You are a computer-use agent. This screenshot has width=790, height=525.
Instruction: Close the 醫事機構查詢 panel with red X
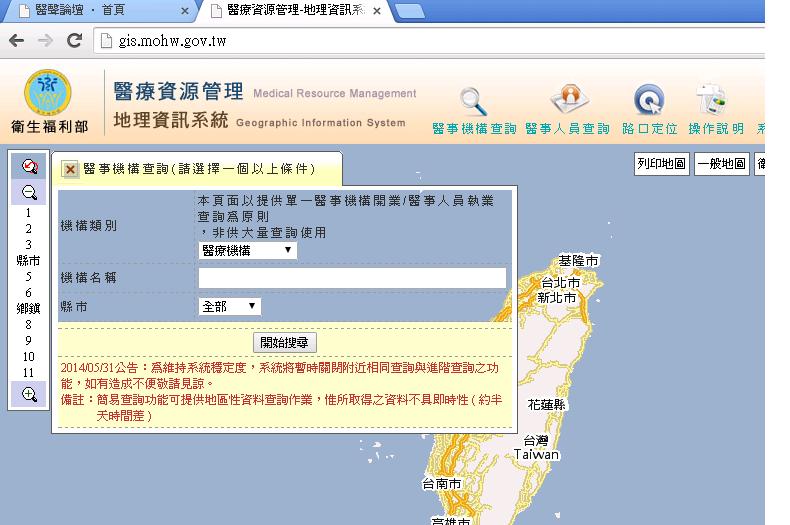coord(70,169)
